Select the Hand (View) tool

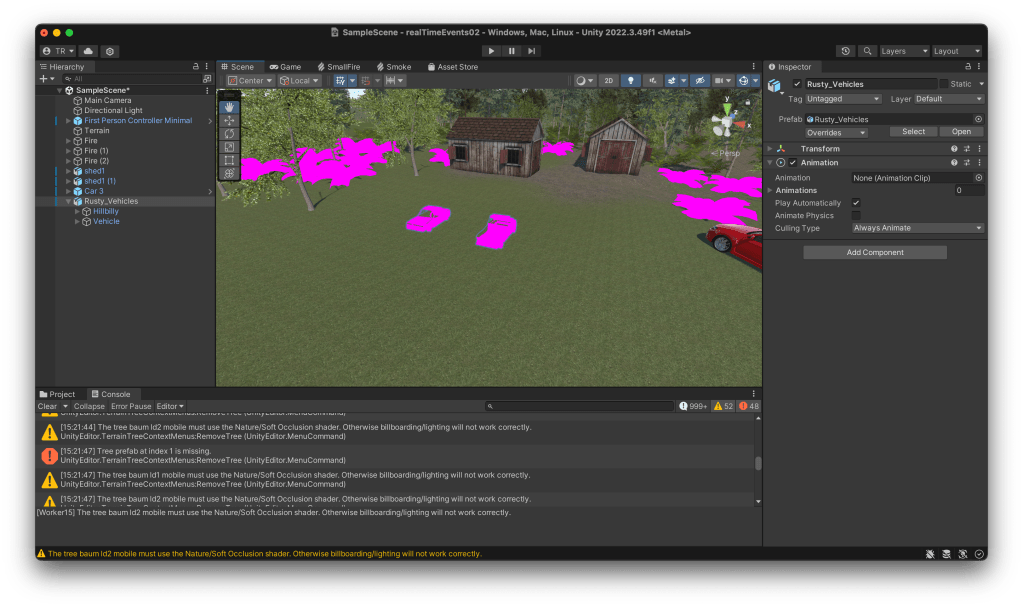coord(229,106)
